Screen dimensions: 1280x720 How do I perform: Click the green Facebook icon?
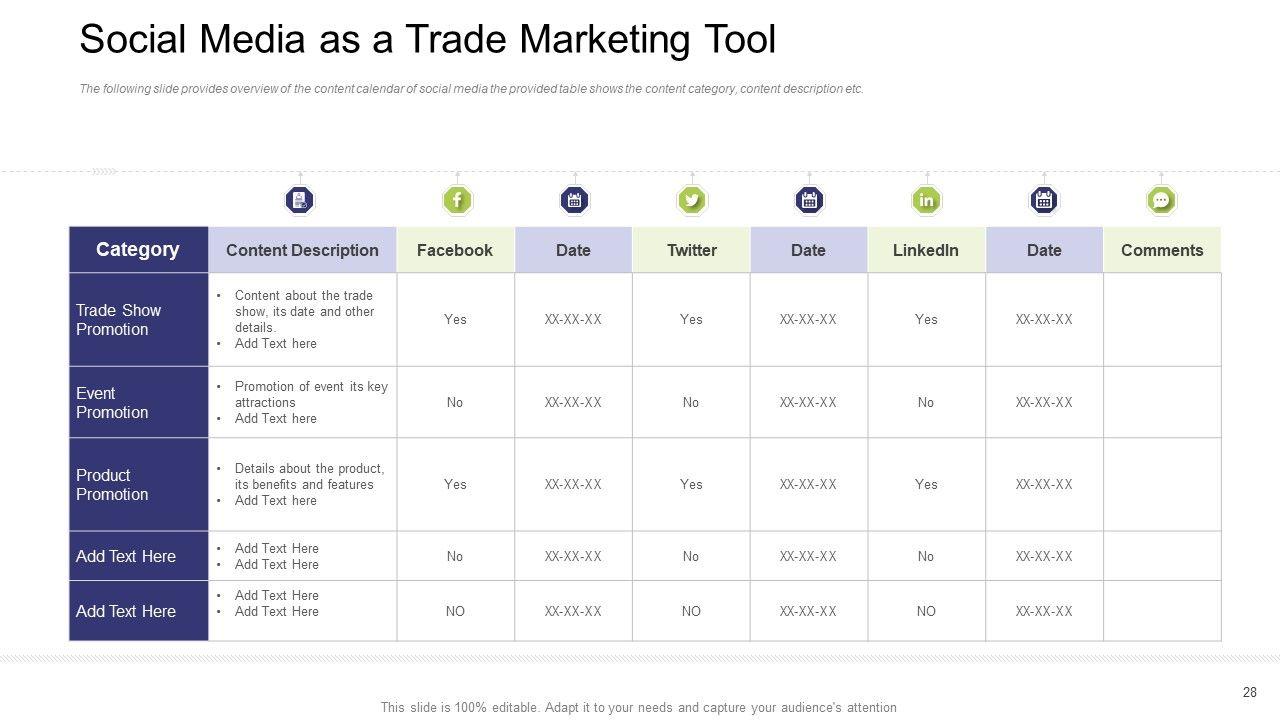[457, 201]
